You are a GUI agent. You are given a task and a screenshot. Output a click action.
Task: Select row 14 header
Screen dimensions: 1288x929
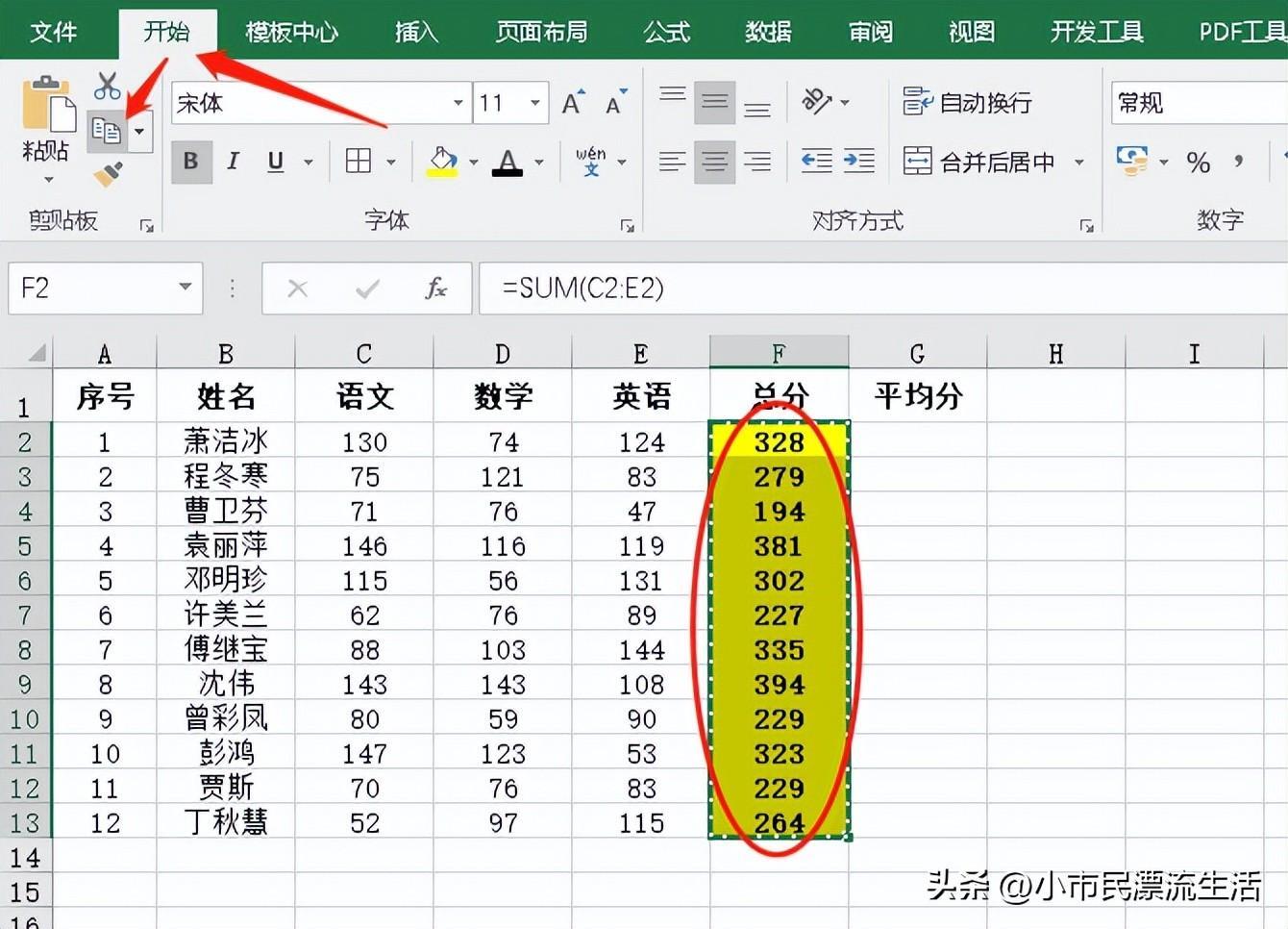[25, 857]
